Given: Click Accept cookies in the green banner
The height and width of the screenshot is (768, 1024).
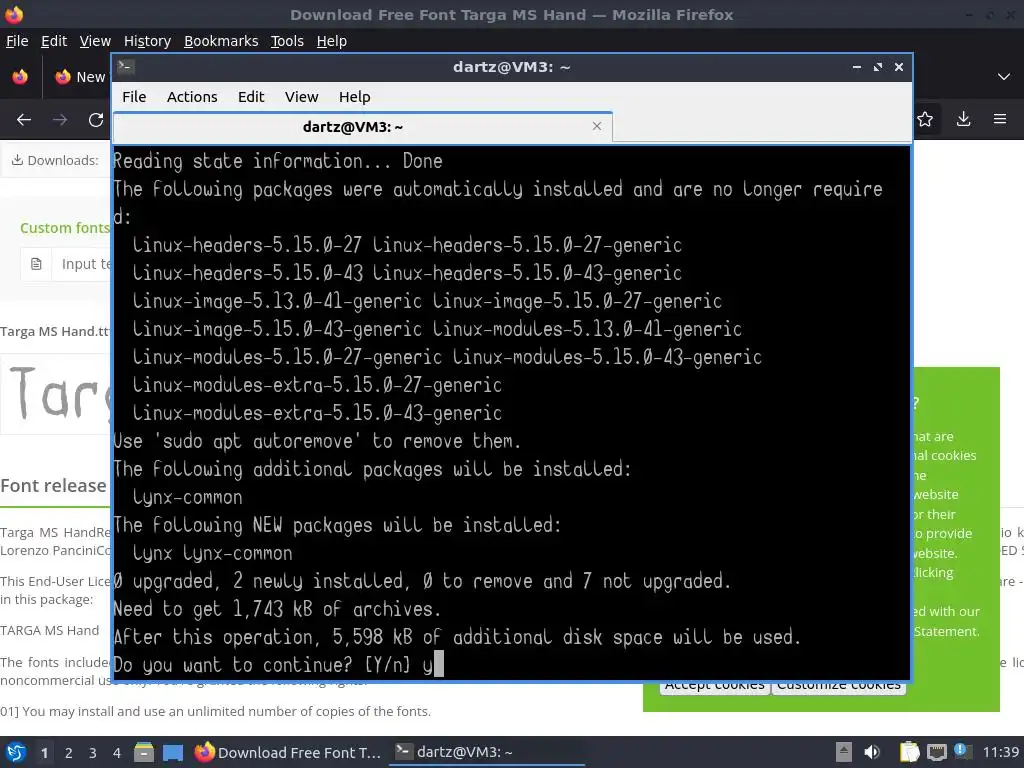Looking at the screenshot, I should [714, 686].
